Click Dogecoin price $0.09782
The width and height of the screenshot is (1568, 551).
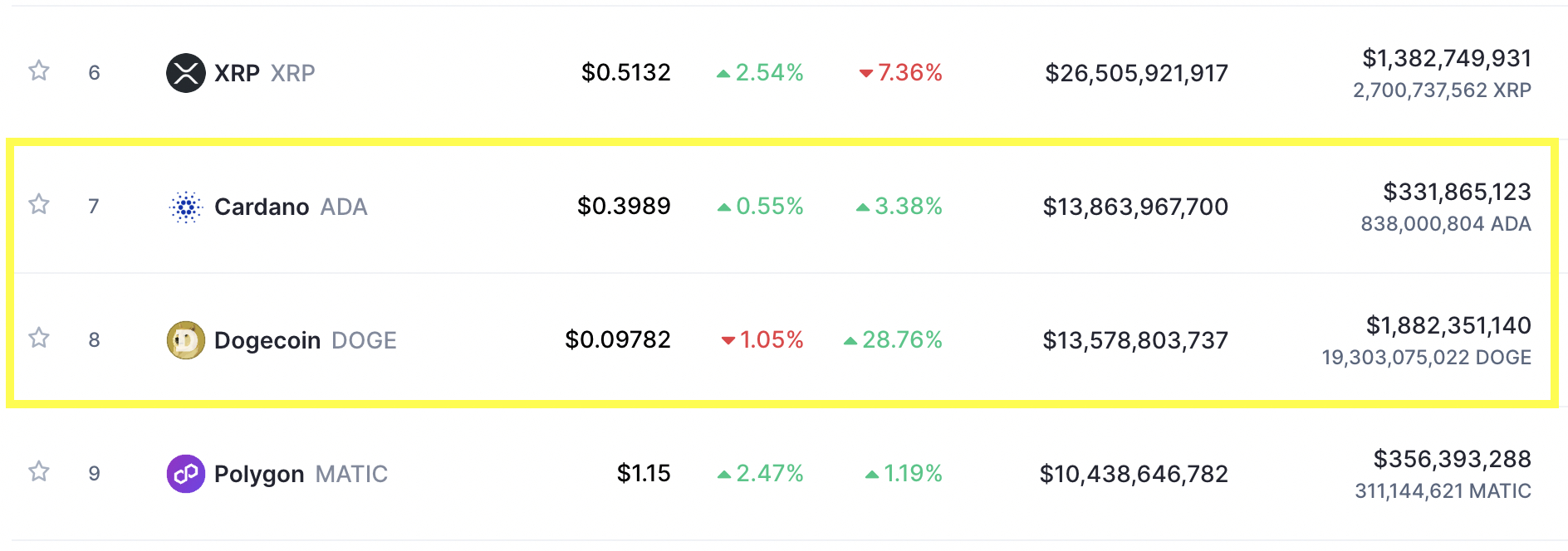click(618, 339)
